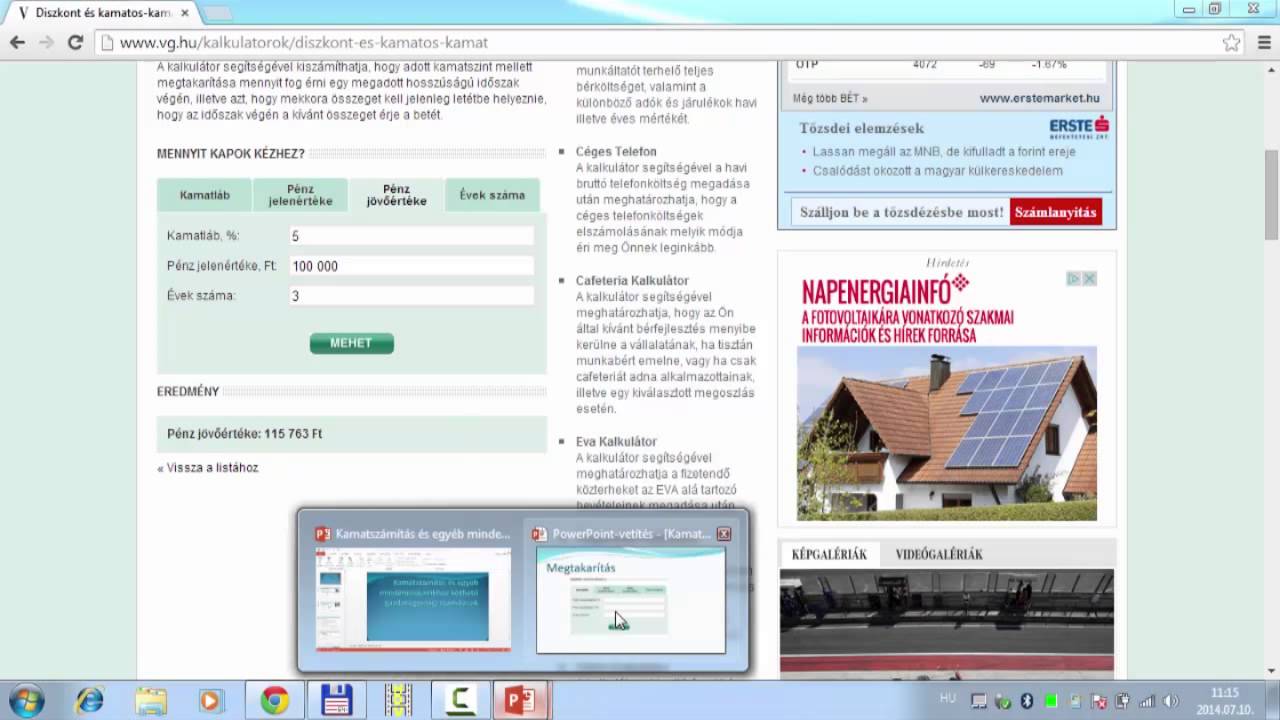Click the browser address bar URL

304,43
